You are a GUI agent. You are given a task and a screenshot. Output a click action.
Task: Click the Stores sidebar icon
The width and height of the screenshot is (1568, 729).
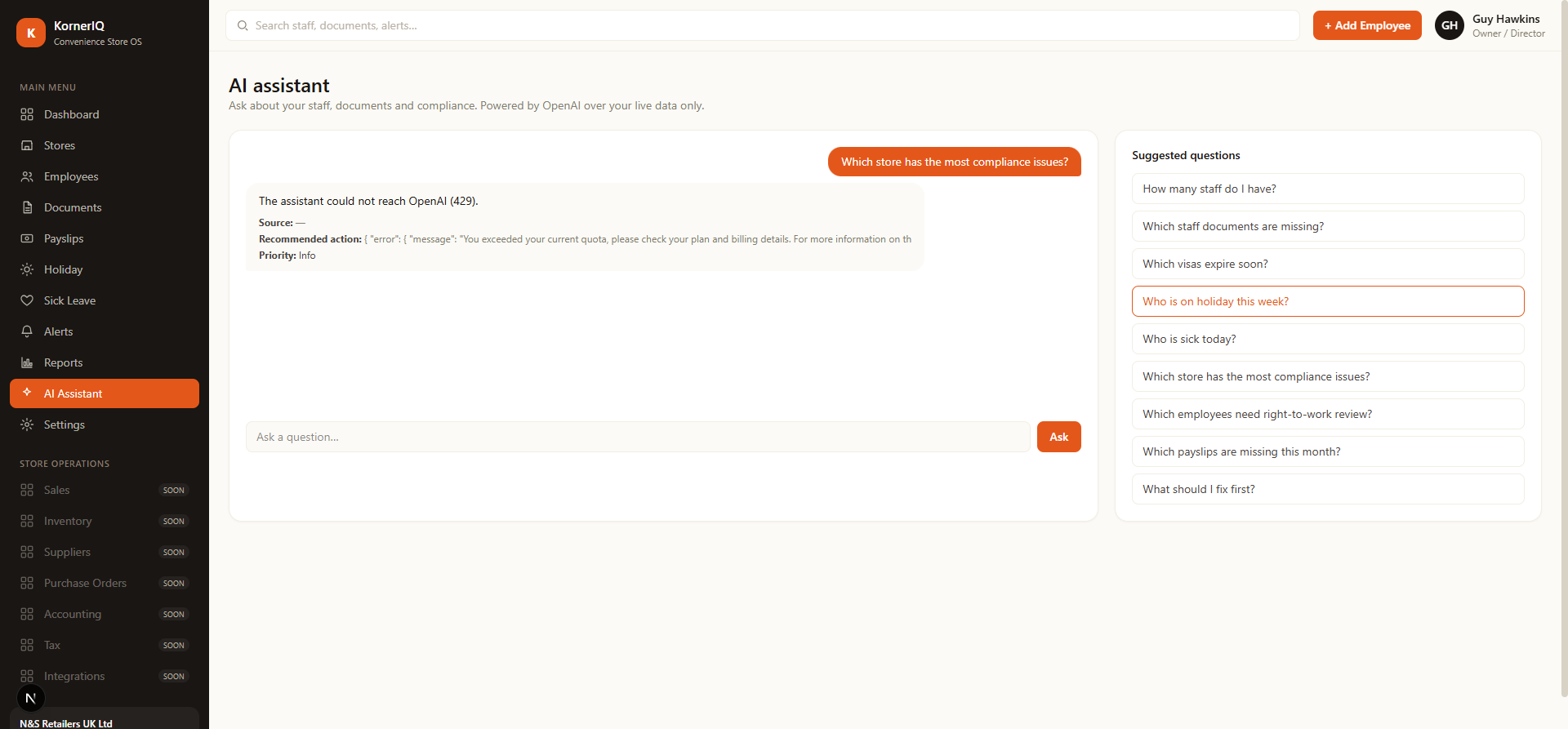(x=27, y=145)
